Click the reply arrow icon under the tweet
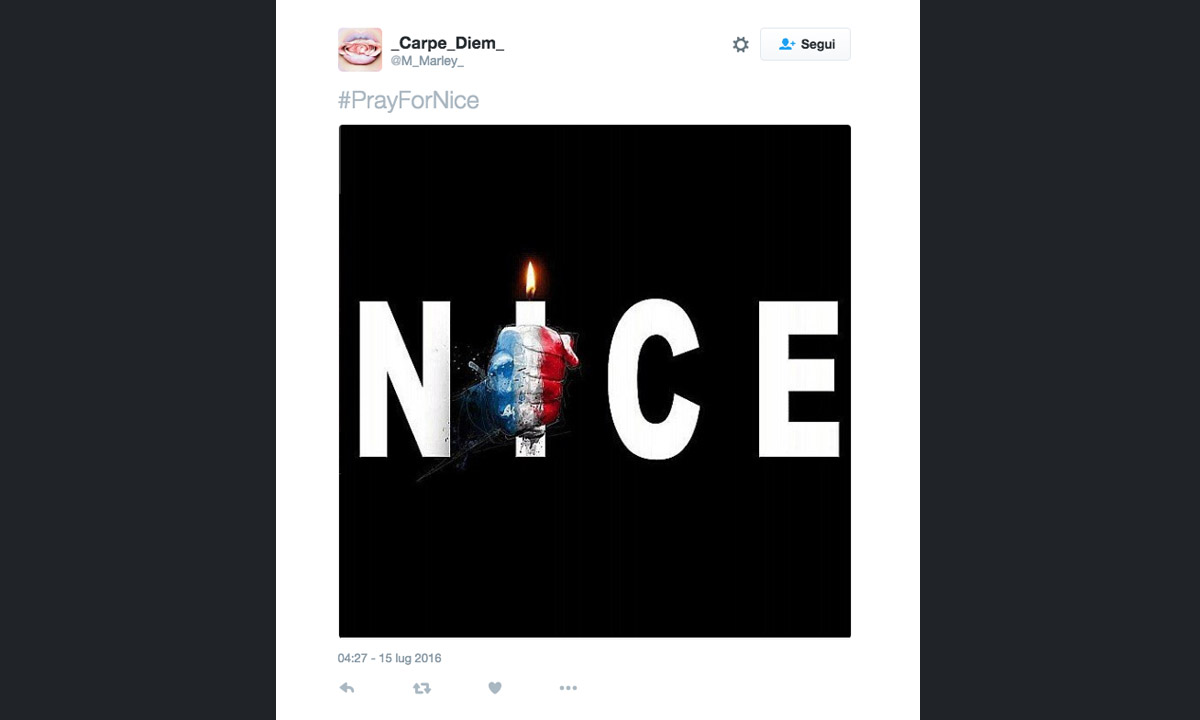The height and width of the screenshot is (720, 1200). 347,688
